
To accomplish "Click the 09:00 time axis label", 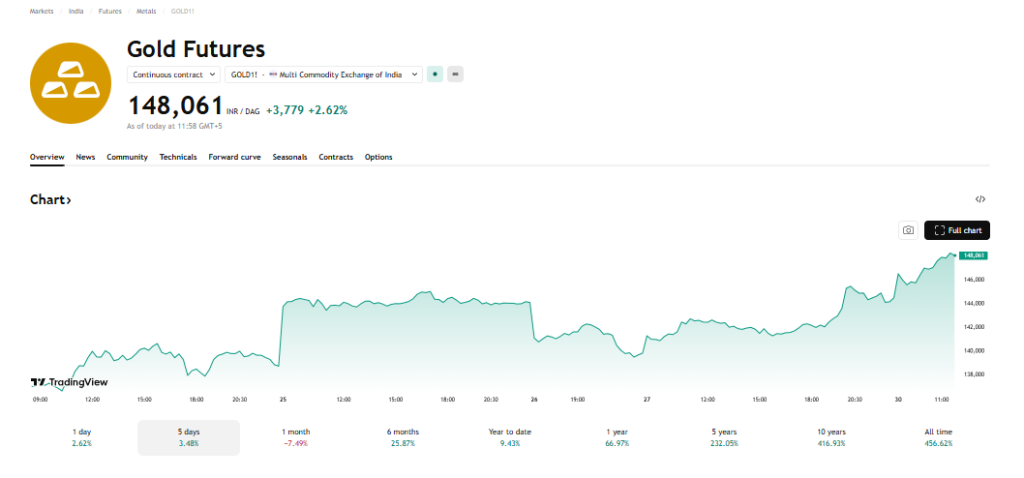I will 40,399.
